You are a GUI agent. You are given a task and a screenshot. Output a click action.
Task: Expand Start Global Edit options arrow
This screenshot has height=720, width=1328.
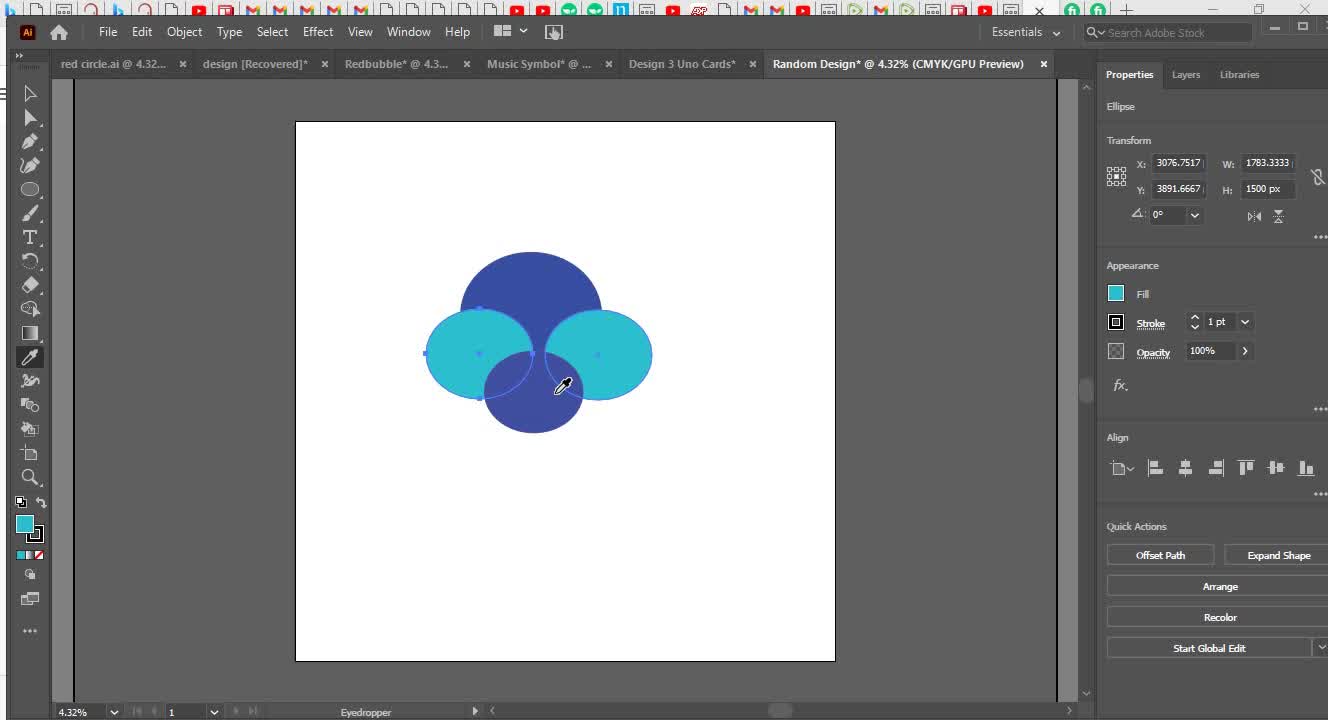click(x=1320, y=648)
